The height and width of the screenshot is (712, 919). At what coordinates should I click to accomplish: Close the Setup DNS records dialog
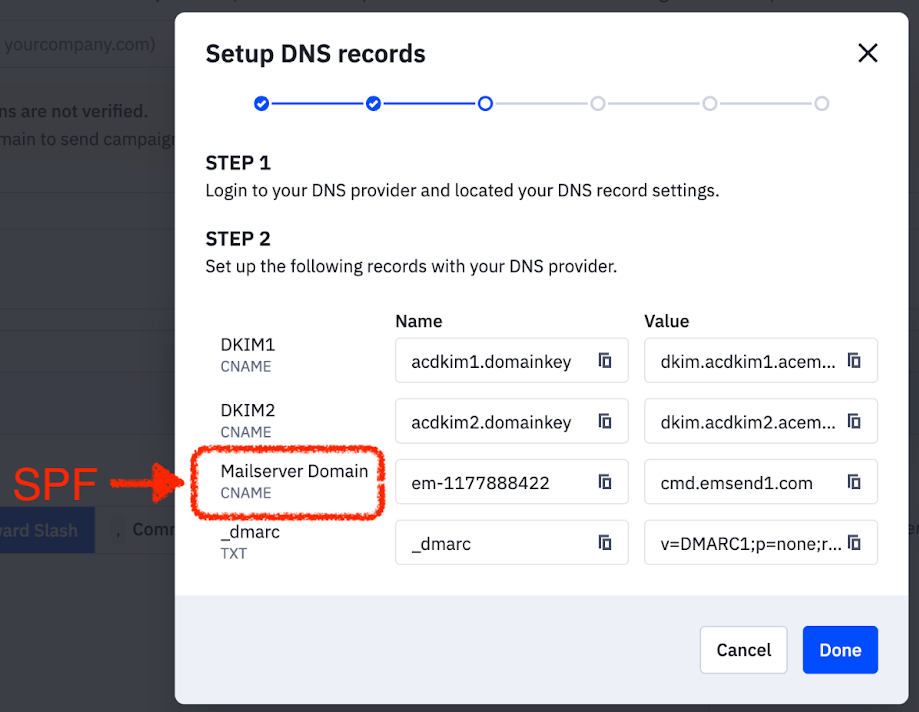pos(867,53)
